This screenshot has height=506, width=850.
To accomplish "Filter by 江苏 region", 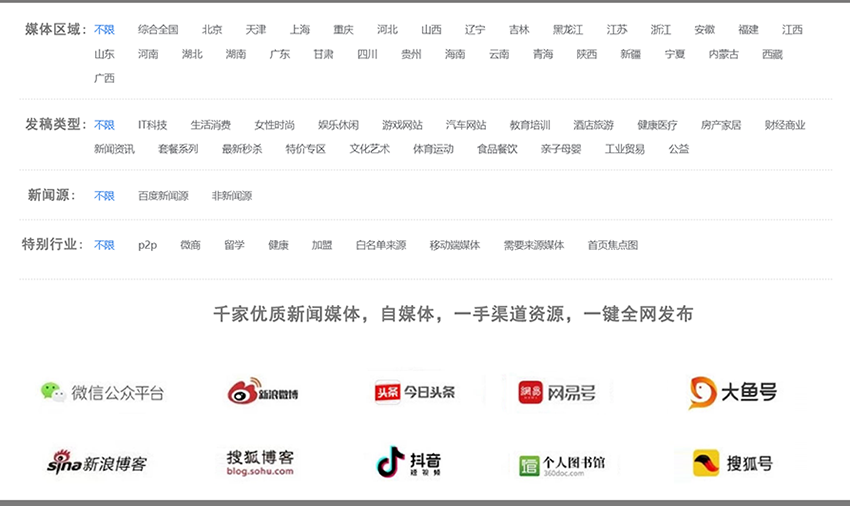I will click(617, 29).
